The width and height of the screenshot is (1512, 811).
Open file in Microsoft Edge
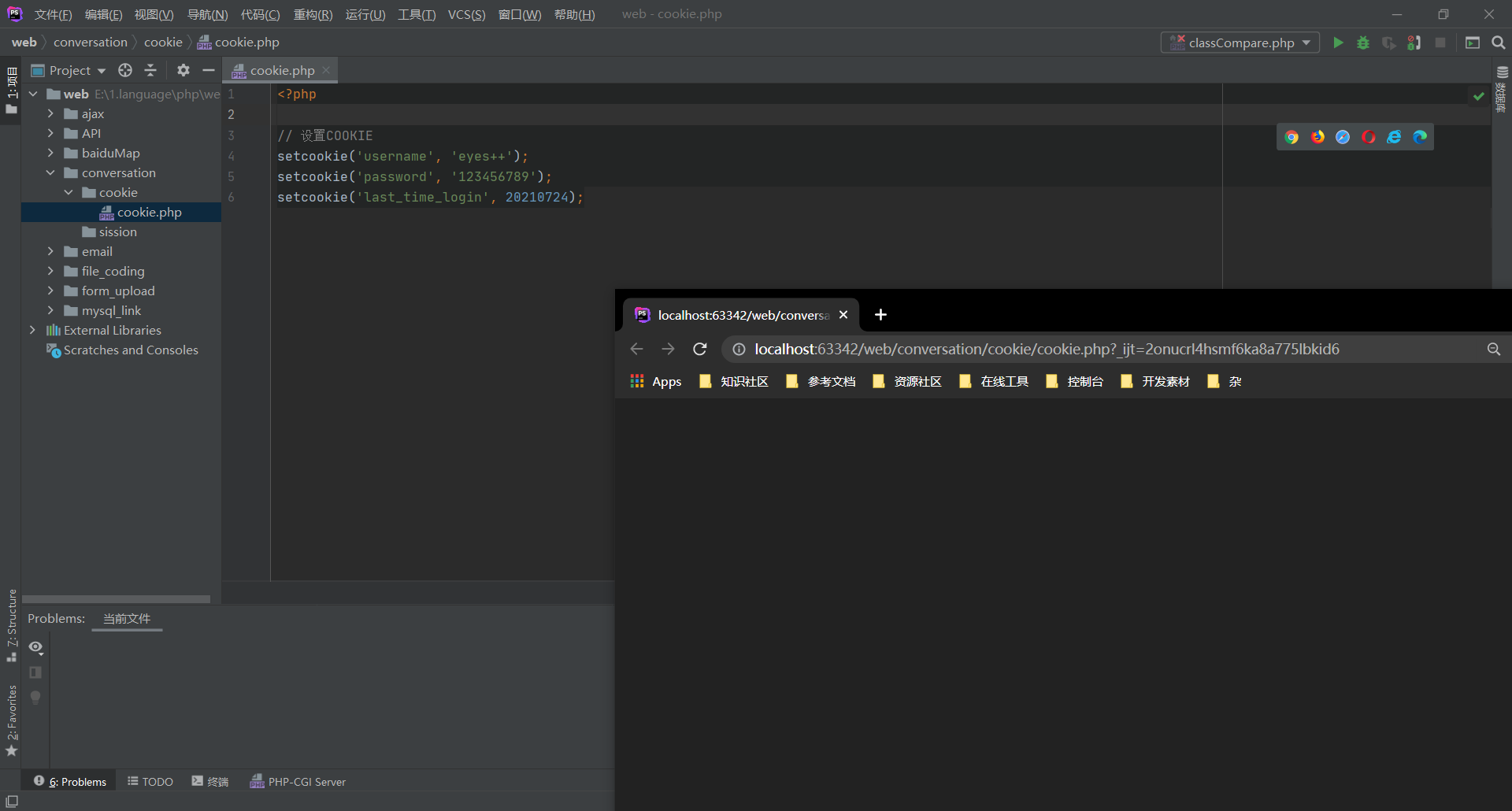(x=1421, y=136)
